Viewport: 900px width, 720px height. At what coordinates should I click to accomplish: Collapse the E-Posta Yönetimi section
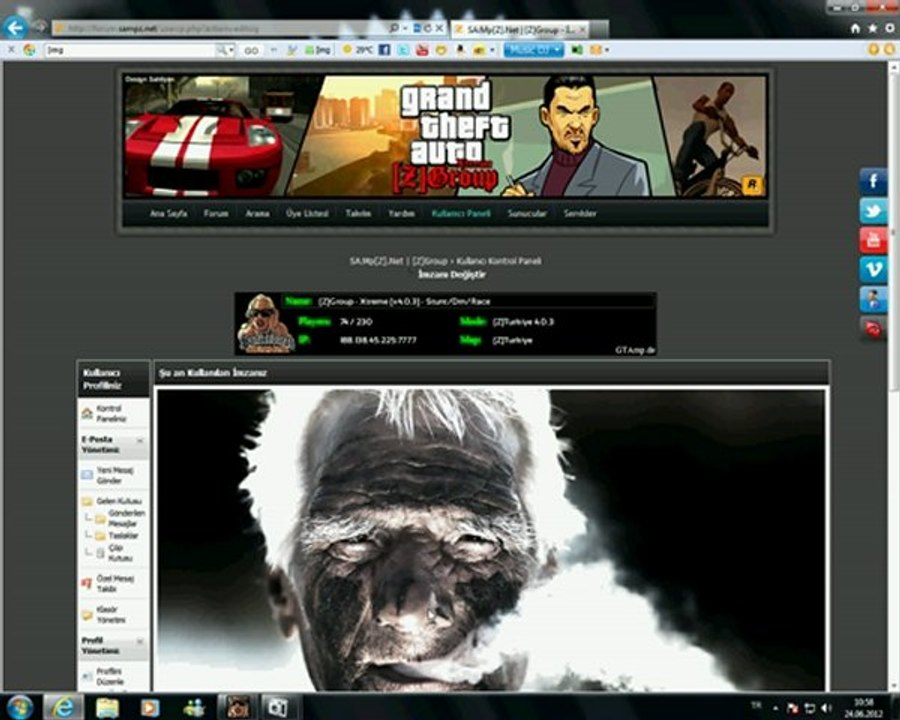(140, 440)
